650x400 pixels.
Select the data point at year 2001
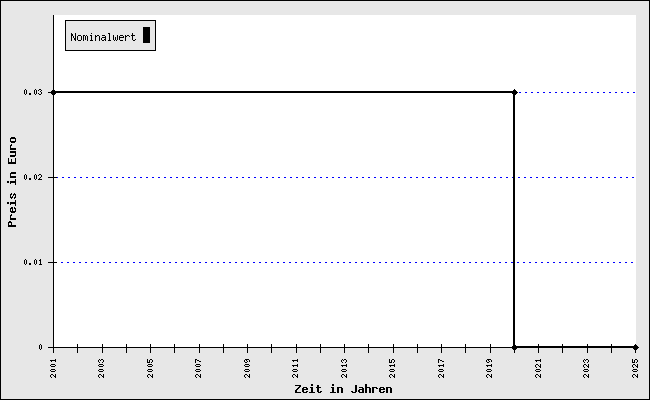point(53,92)
